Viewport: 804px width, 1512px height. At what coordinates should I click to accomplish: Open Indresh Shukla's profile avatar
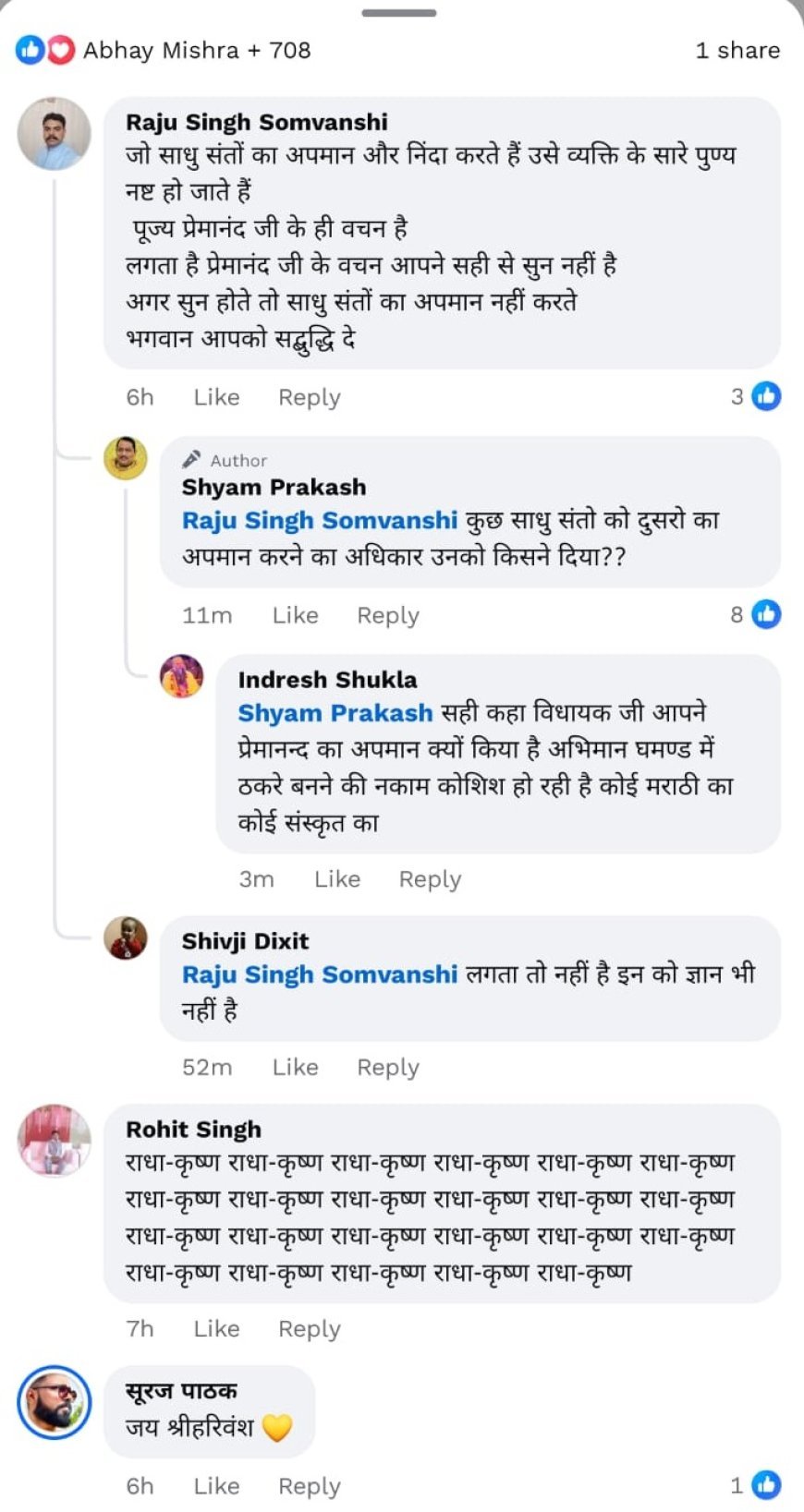pyautogui.click(x=182, y=676)
